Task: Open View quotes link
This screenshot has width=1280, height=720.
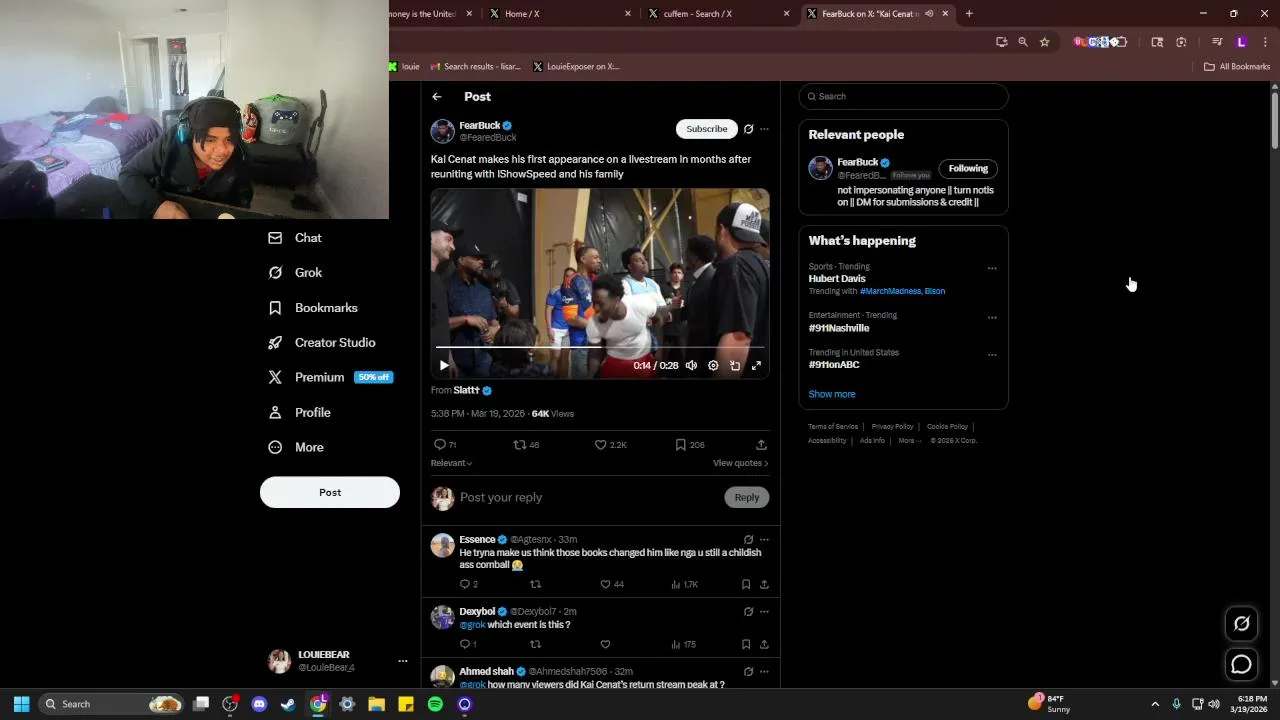Action: (741, 463)
